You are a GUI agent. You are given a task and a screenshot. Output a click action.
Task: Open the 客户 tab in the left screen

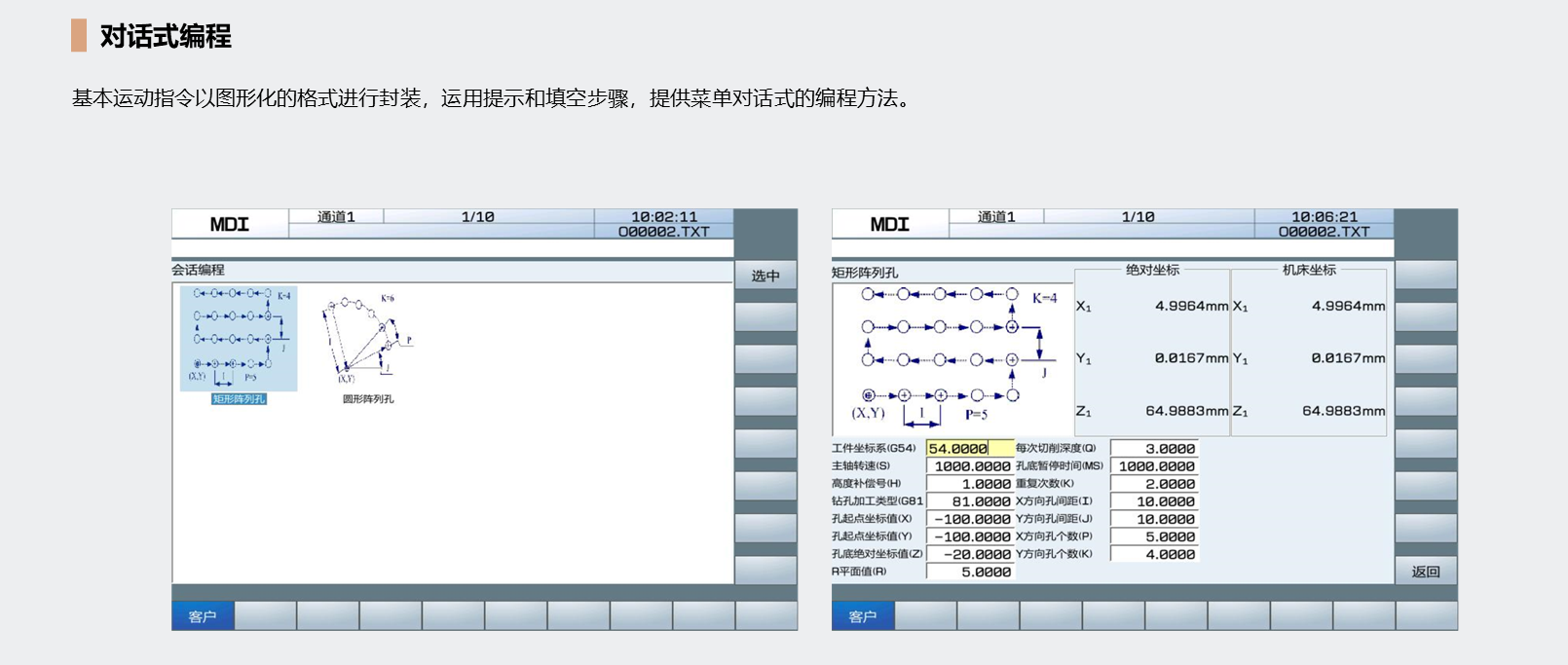click(203, 616)
